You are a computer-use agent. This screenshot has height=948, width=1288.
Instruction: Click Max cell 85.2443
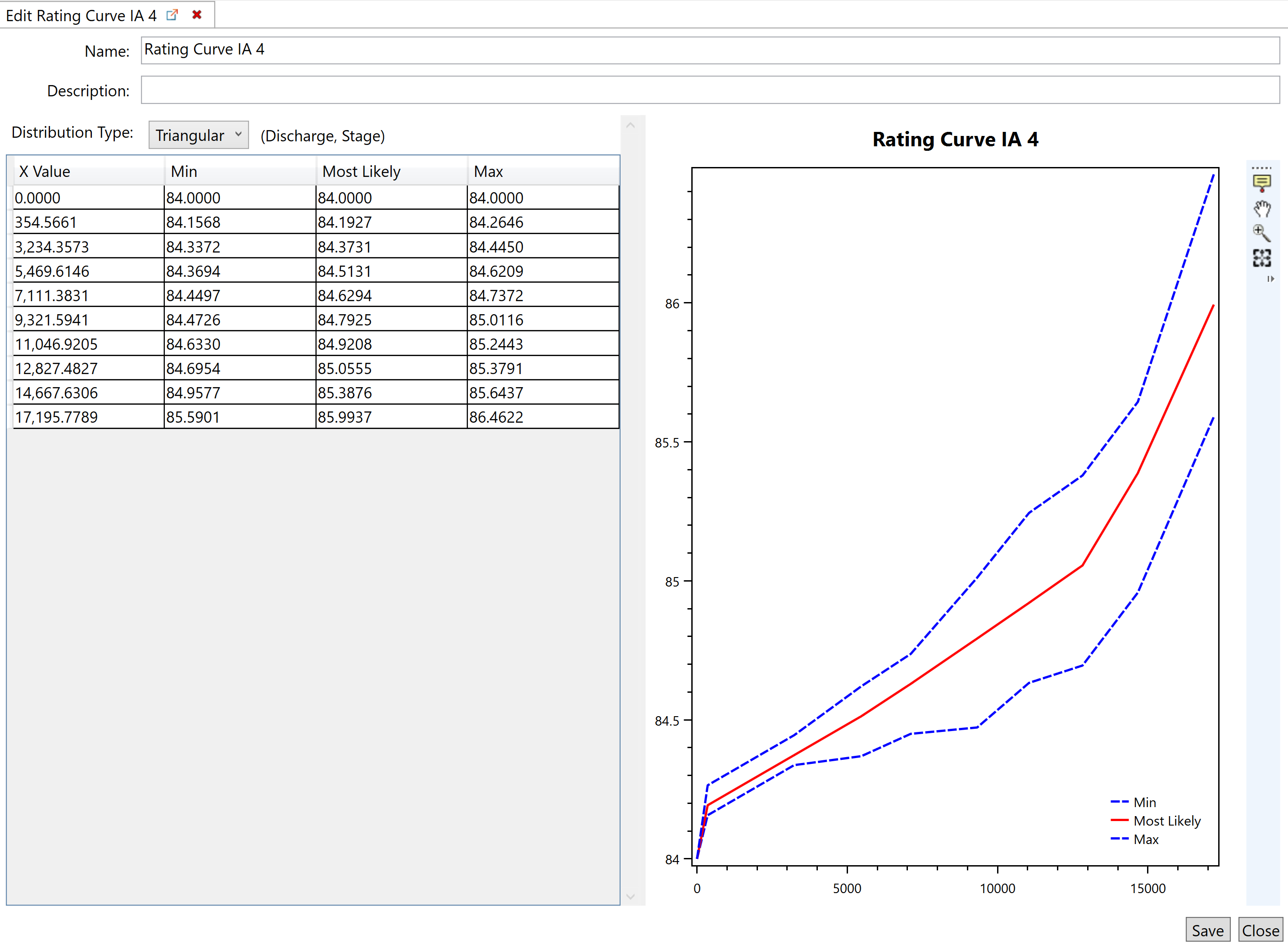point(543,344)
